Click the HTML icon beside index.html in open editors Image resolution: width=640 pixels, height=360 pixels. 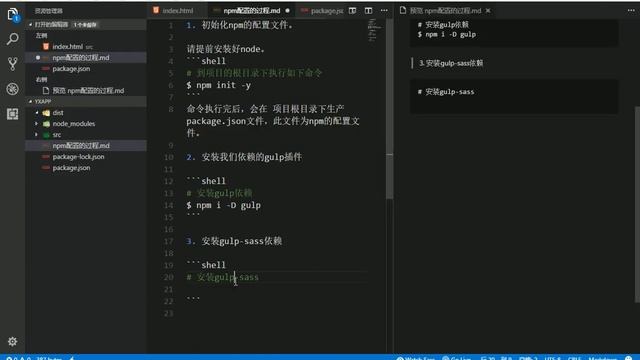click(46, 47)
